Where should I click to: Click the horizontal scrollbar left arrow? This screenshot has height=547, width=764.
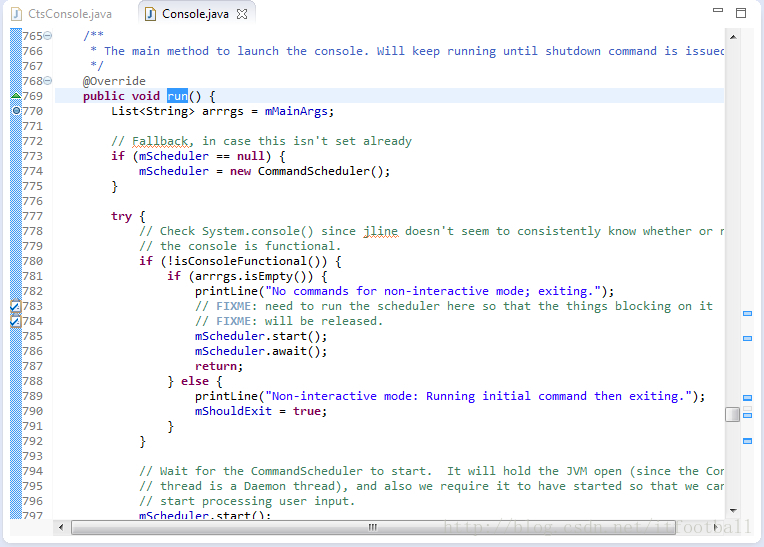click(x=61, y=527)
